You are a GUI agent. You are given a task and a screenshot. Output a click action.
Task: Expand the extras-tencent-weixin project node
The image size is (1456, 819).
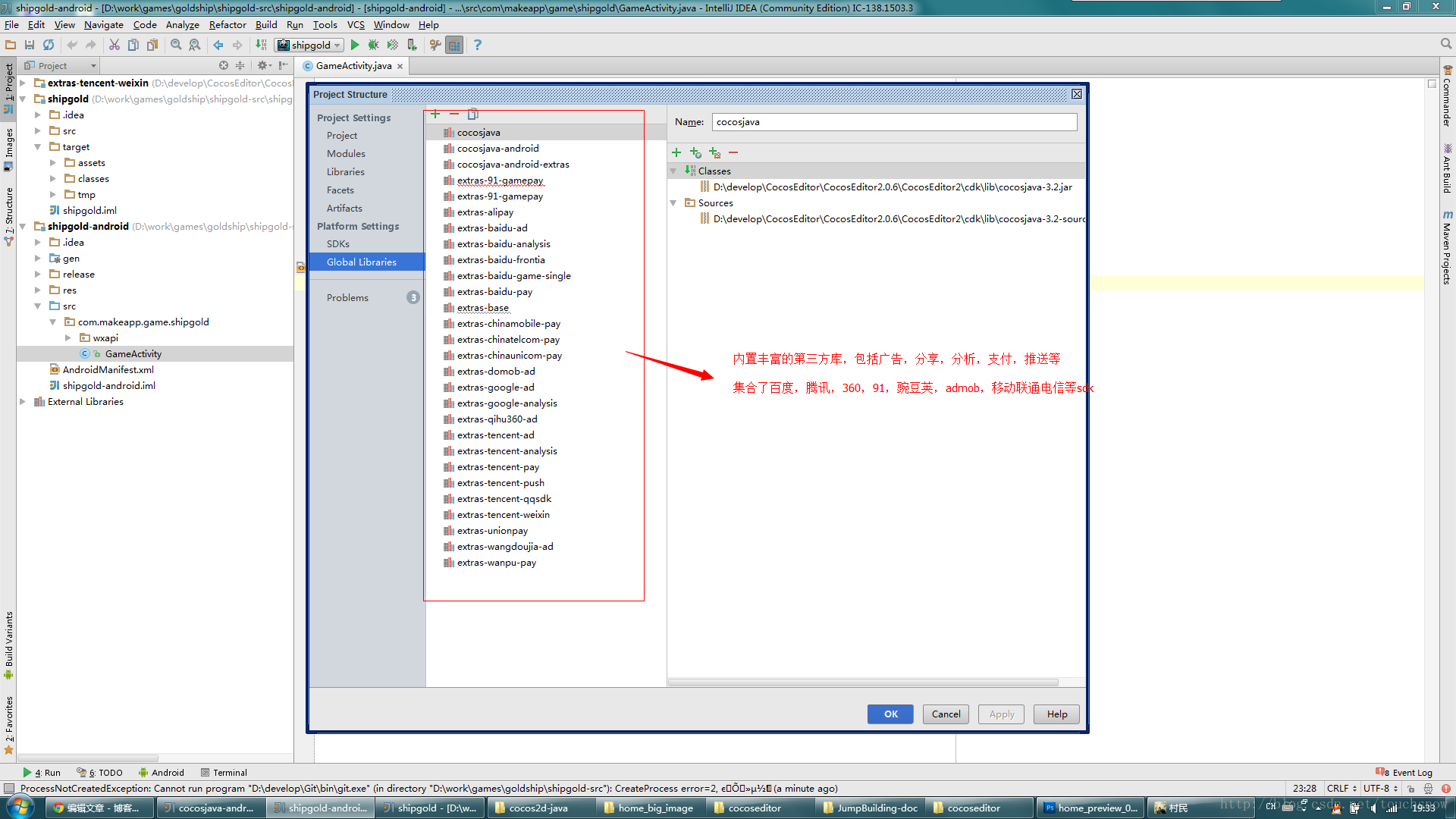23,83
